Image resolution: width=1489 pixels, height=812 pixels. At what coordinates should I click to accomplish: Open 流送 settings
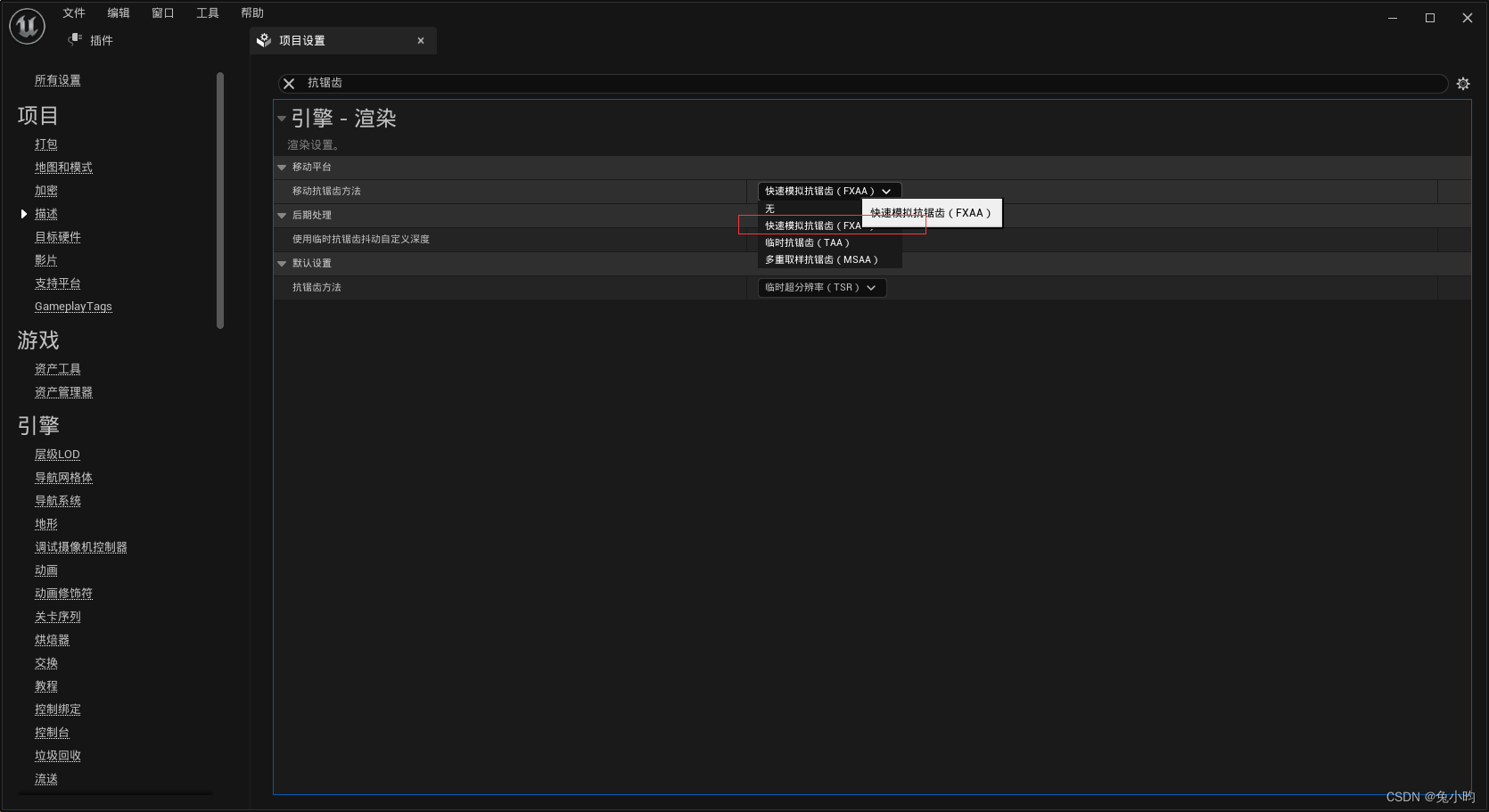click(x=46, y=779)
